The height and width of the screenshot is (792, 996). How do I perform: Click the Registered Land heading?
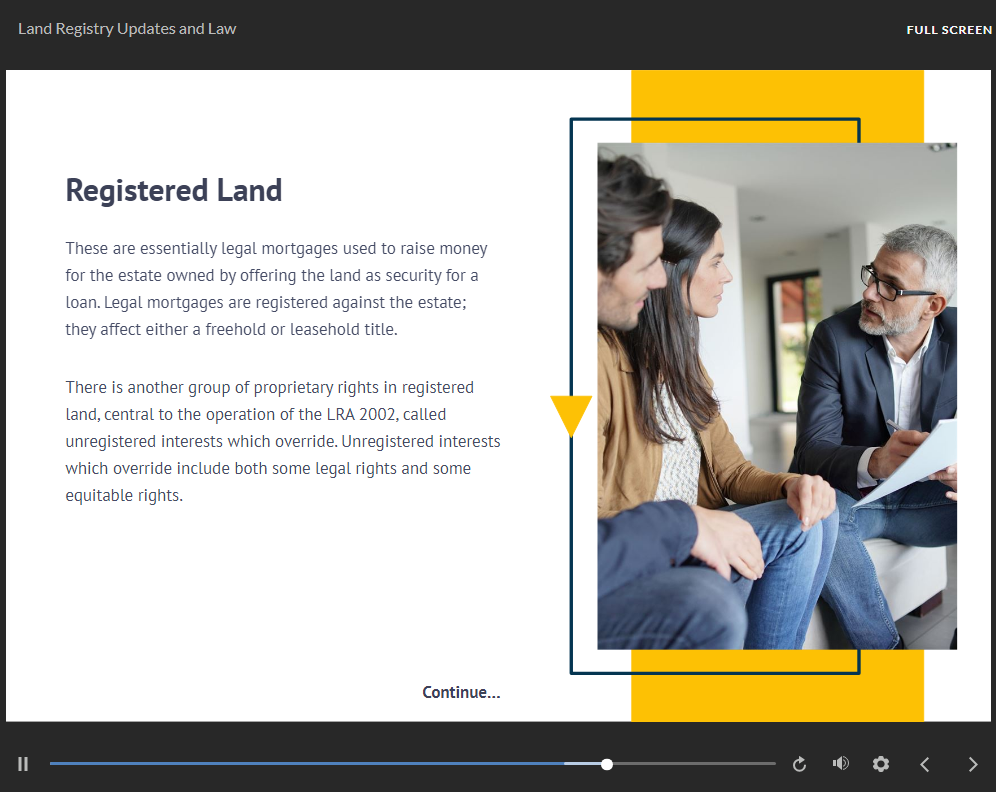click(x=173, y=191)
